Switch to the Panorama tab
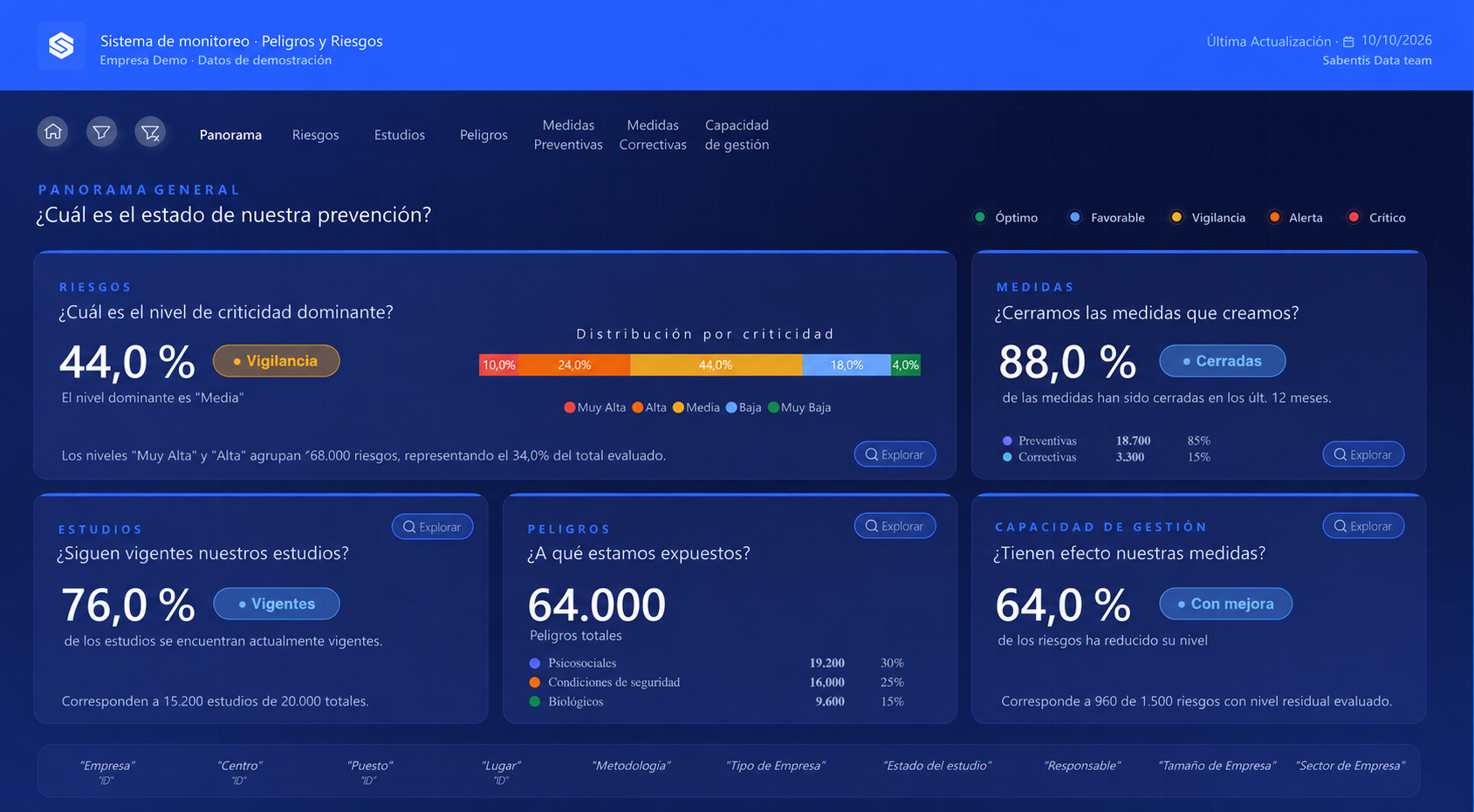Viewport: 1474px width, 812px height. (230, 134)
